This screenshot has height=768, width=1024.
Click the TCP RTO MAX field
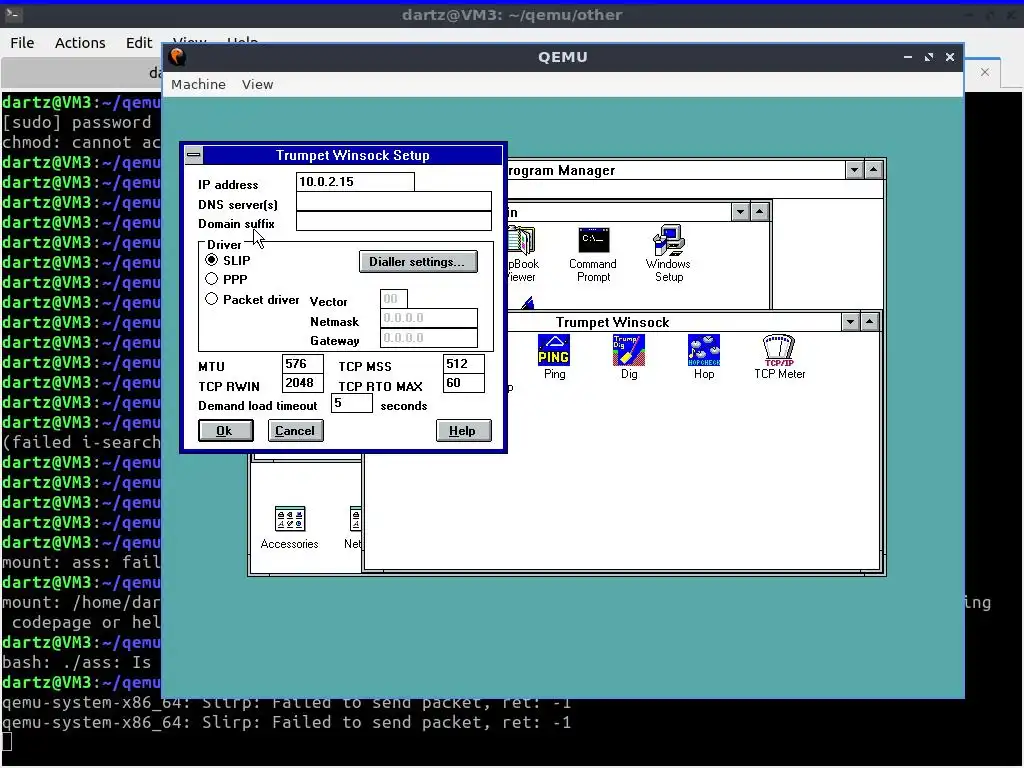[x=464, y=383]
